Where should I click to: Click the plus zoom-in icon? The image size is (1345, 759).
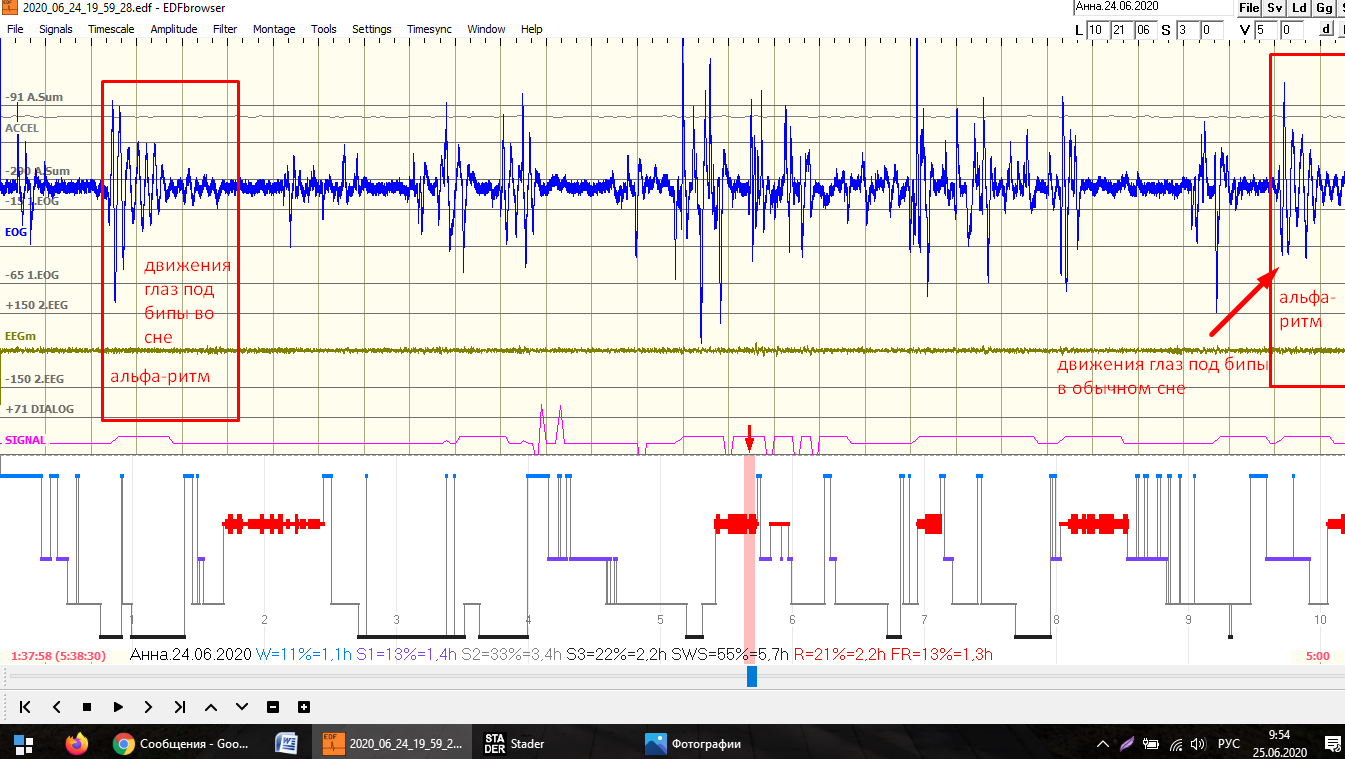pos(304,707)
